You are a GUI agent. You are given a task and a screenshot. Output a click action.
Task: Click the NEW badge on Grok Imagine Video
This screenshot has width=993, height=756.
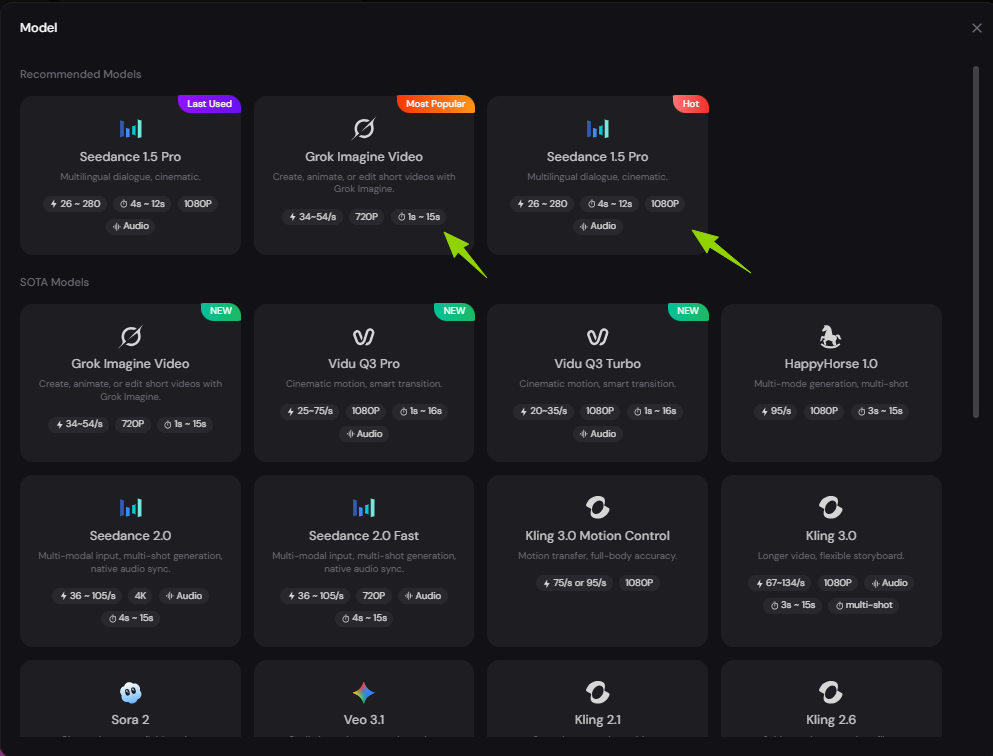pos(220,311)
